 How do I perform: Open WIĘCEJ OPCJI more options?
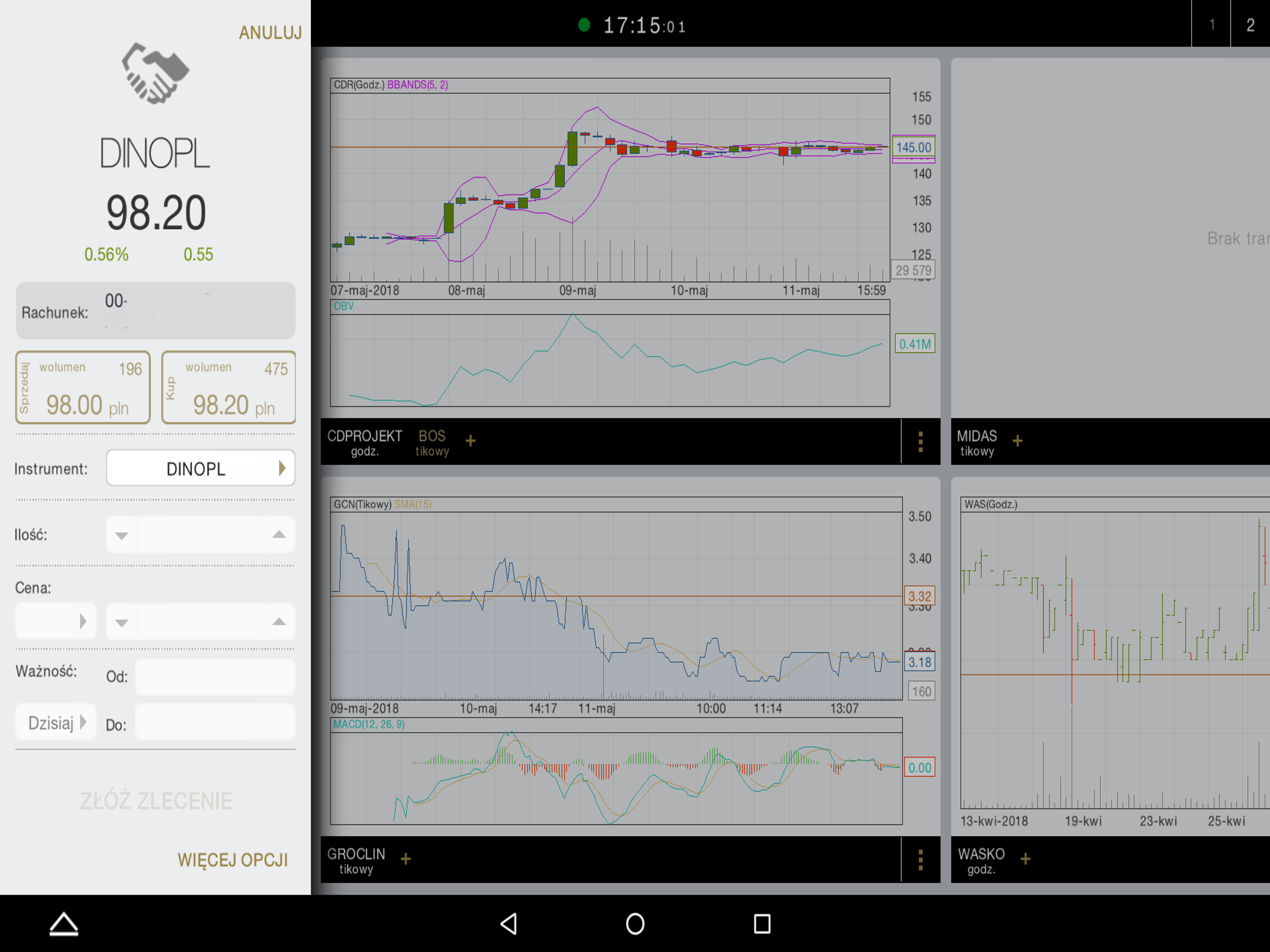[232, 860]
